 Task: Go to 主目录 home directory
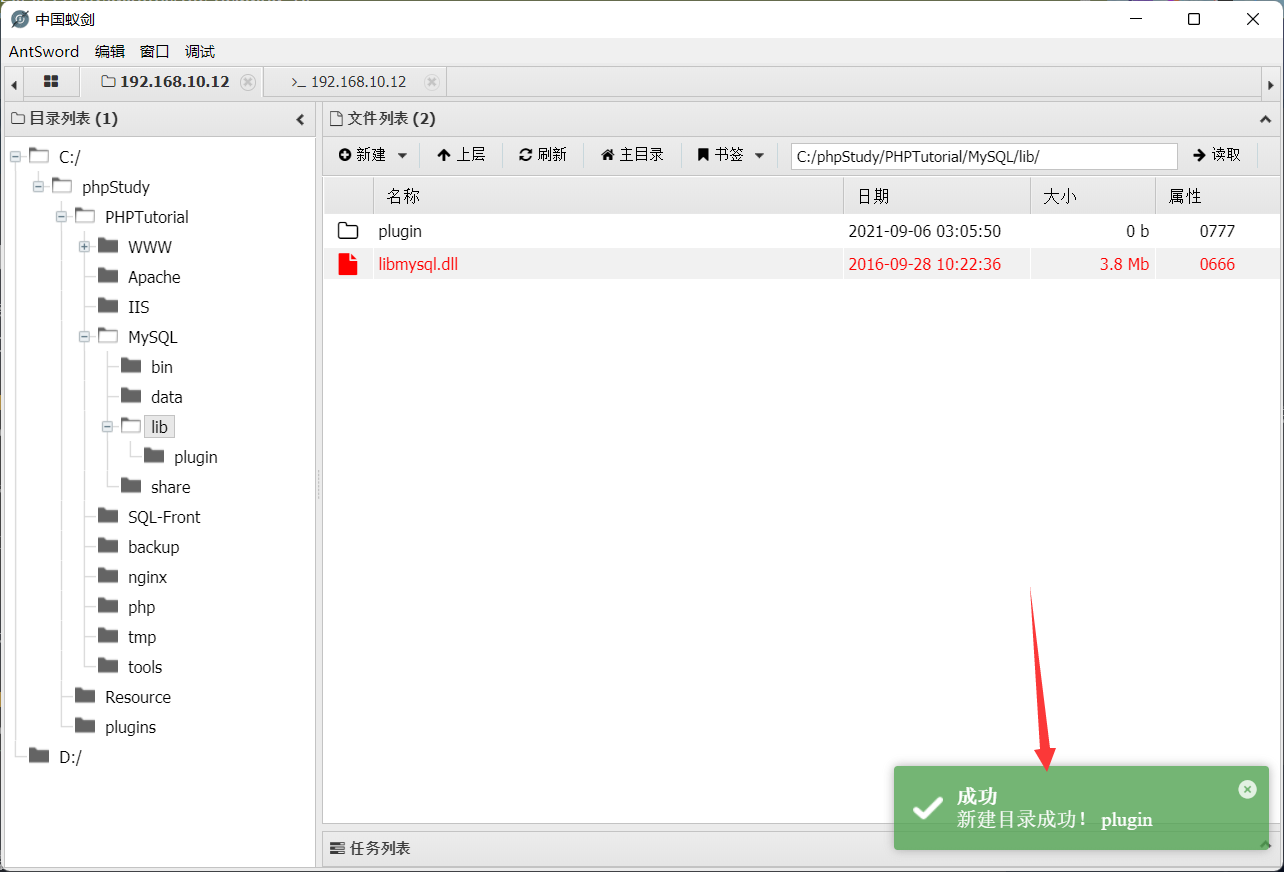coord(632,155)
